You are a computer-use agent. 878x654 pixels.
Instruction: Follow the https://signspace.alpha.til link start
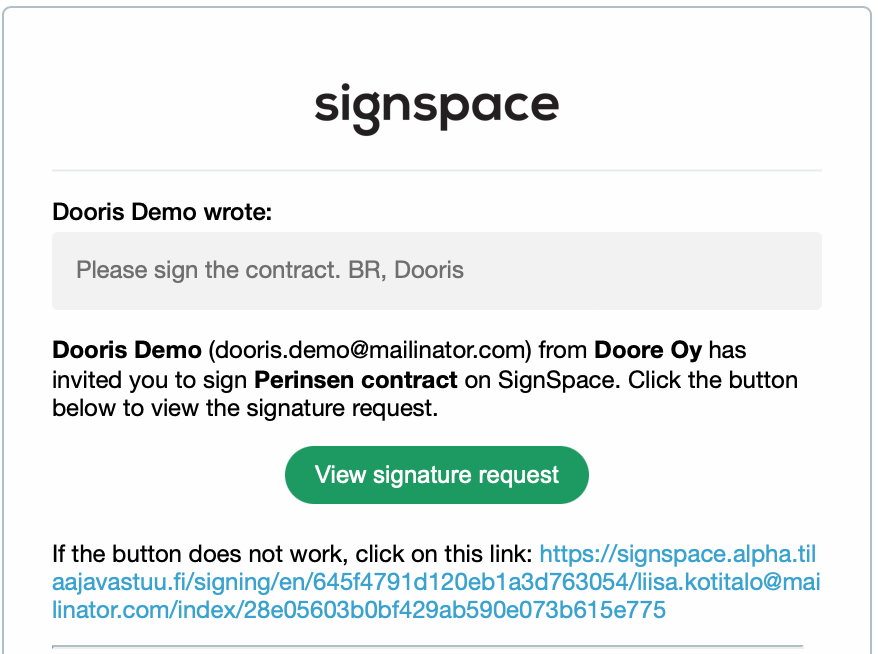[678, 554]
